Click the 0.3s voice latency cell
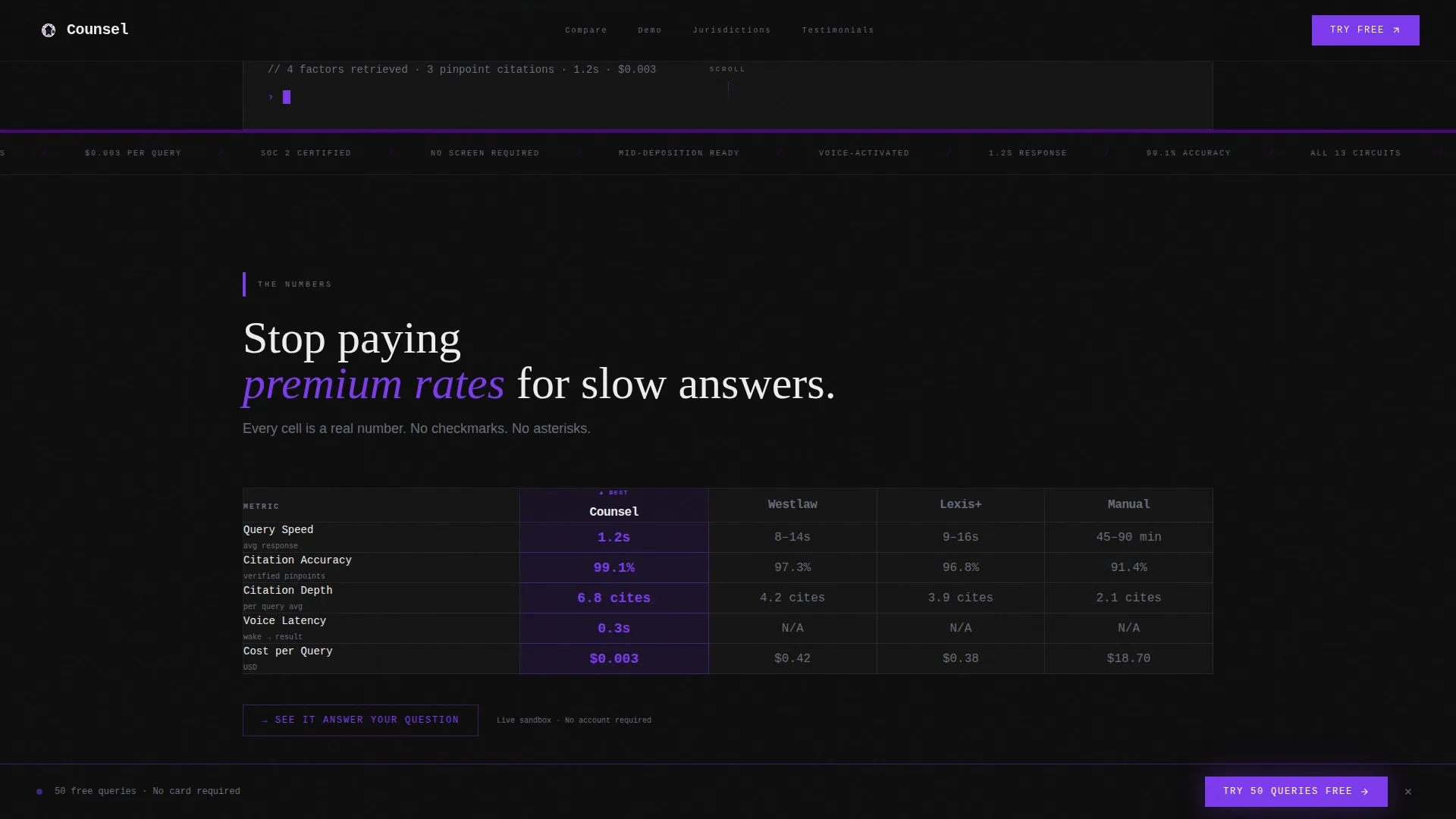 (614, 629)
